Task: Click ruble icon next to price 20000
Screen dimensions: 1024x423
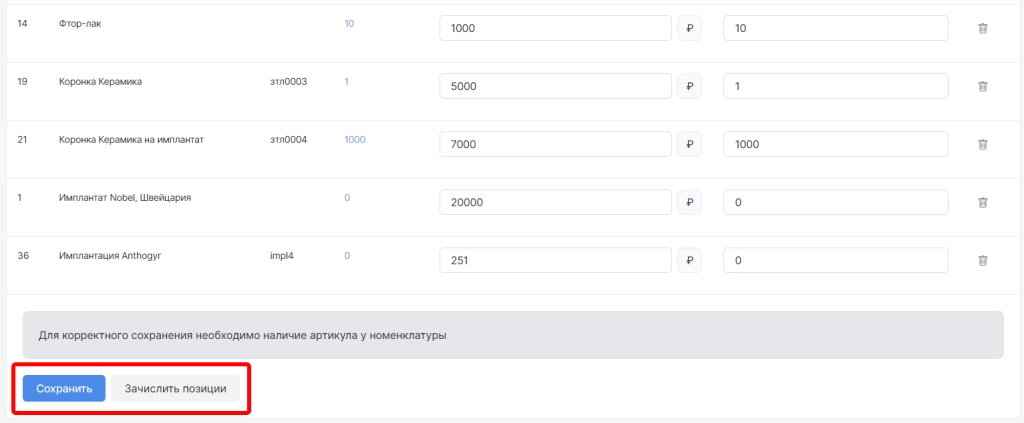Action: click(x=689, y=203)
